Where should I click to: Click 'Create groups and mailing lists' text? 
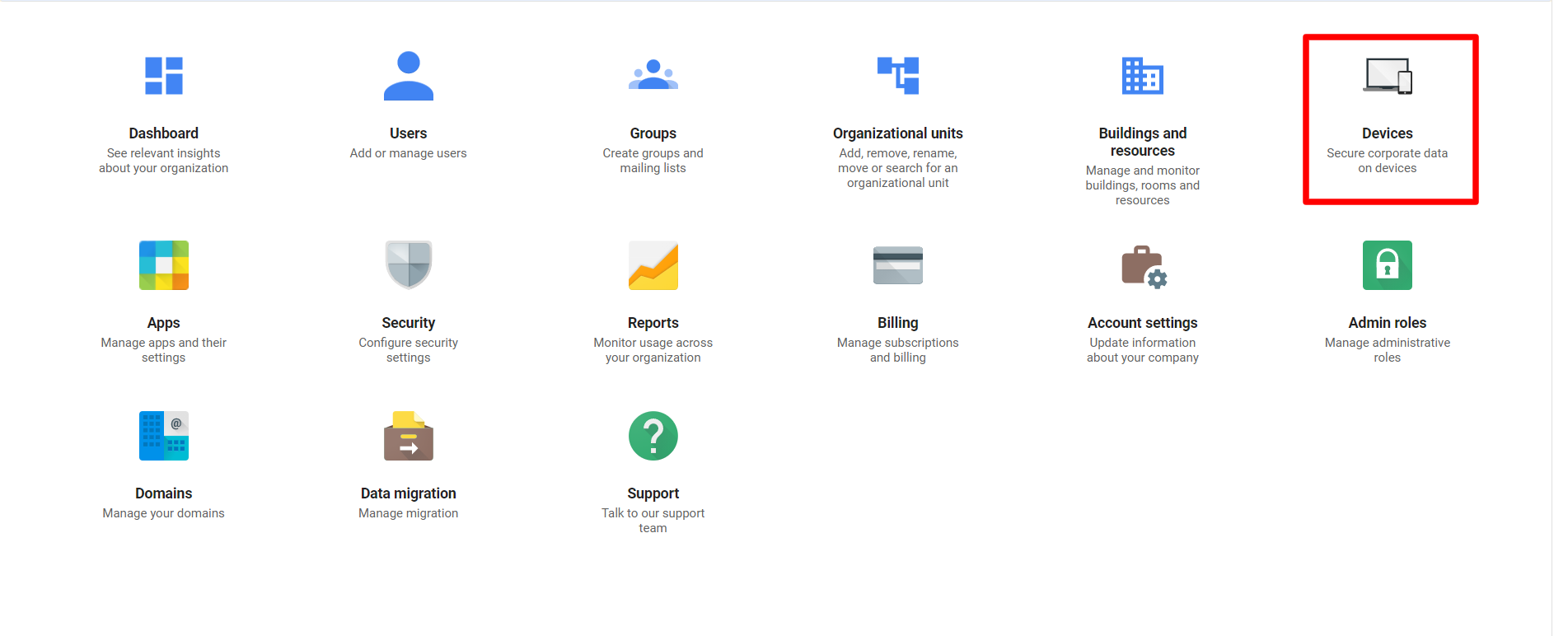653,161
